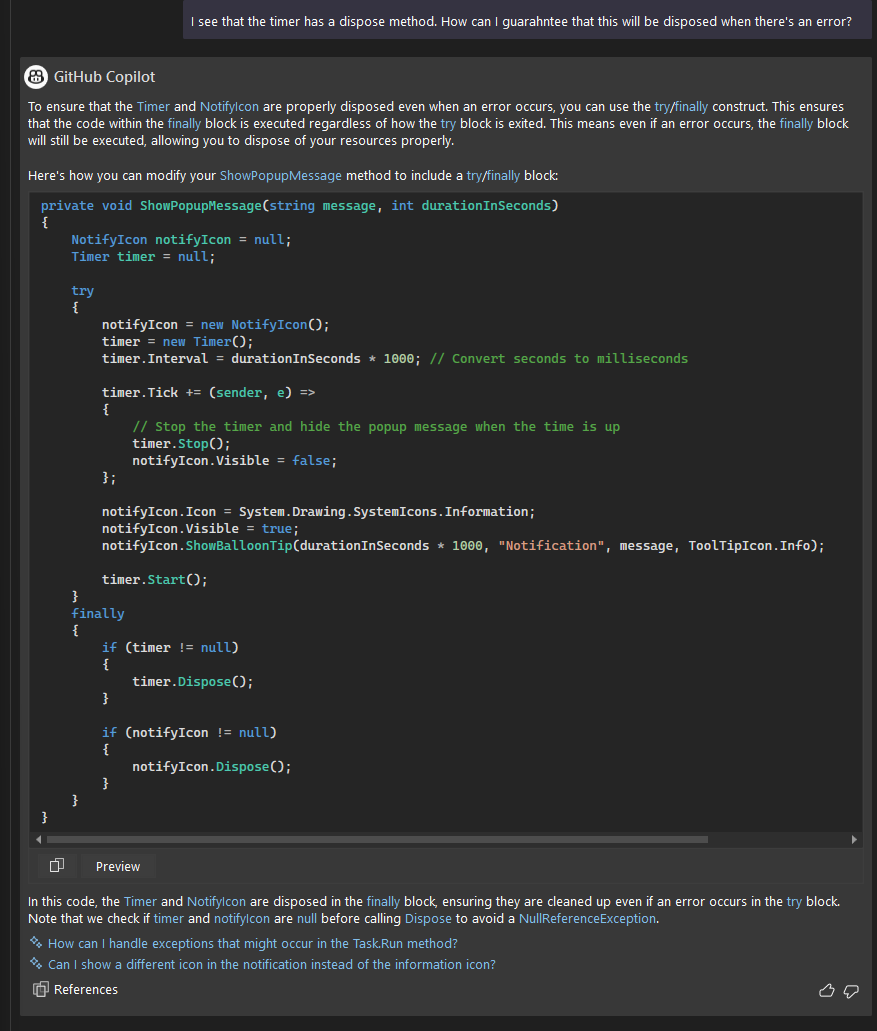Image resolution: width=877 pixels, height=1031 pixels.
Task: Ask how to handle exceptions in Task.Run
Action: 252,943
